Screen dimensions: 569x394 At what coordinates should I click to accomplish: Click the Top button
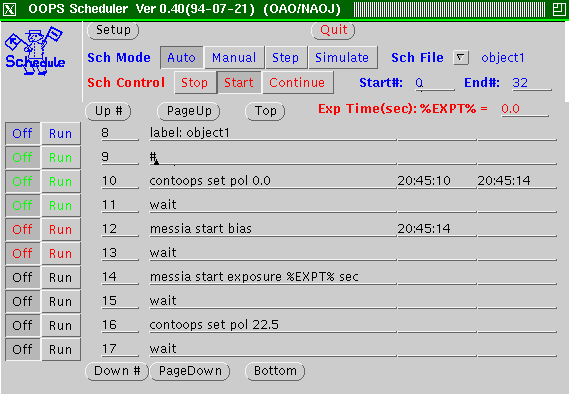click(265, 111)
